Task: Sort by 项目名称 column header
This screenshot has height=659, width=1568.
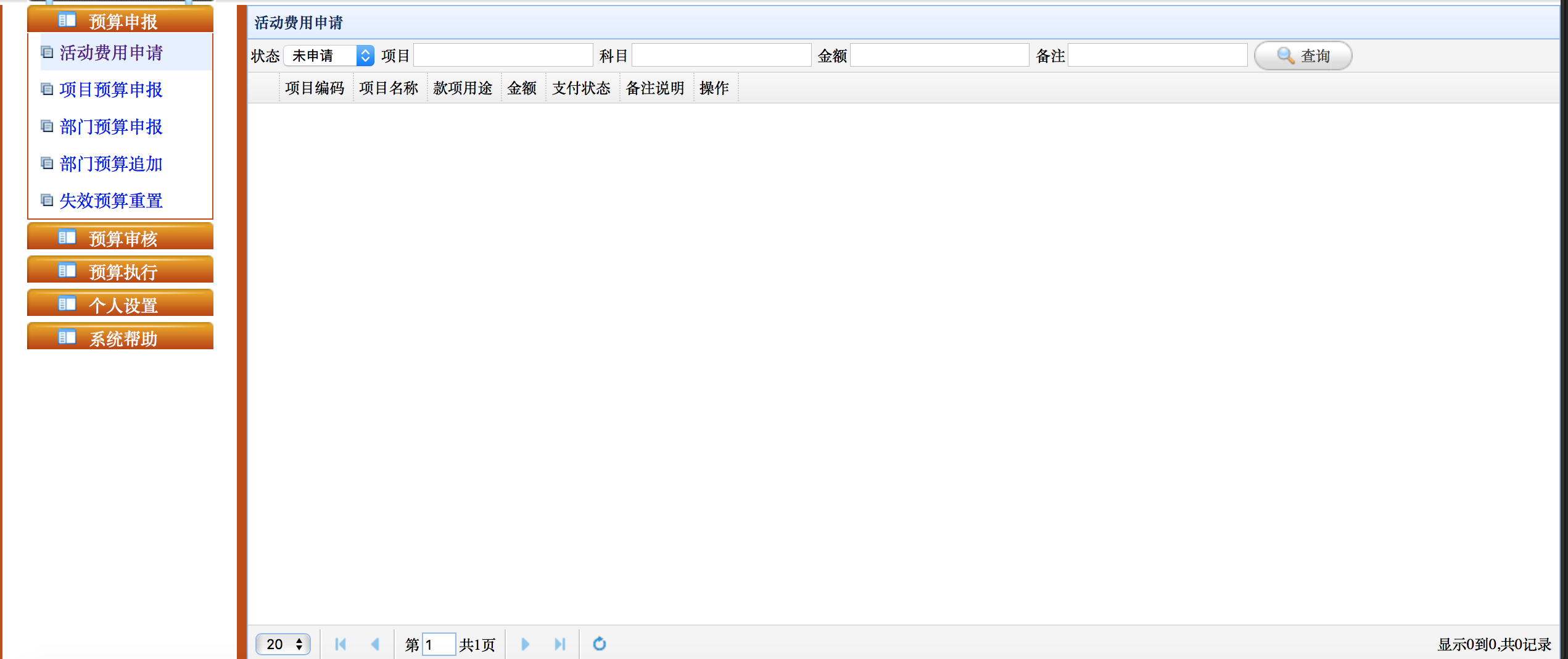Action: [x=389, y=88]
